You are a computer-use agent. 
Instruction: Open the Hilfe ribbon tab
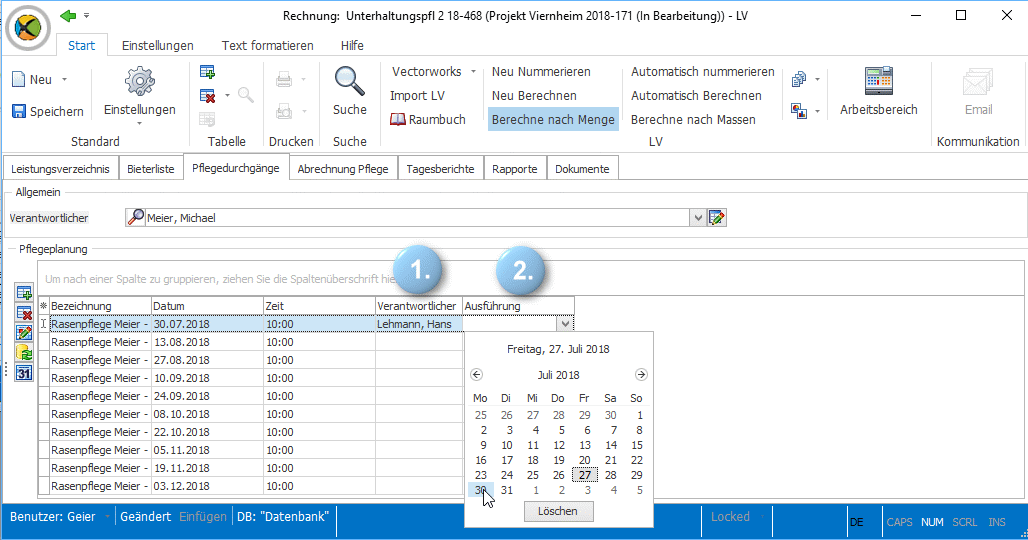point(352,45)
